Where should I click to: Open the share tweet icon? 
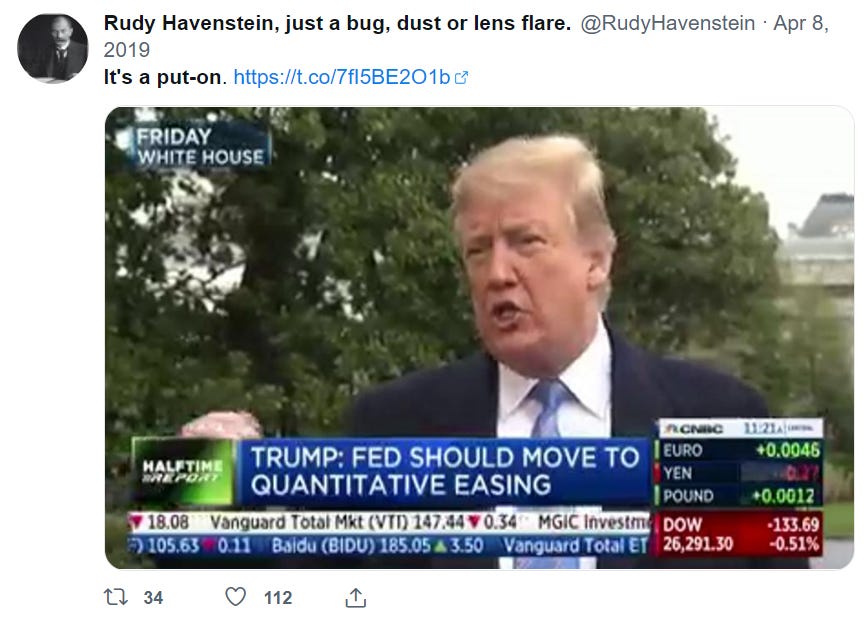[x=356, y=597]
